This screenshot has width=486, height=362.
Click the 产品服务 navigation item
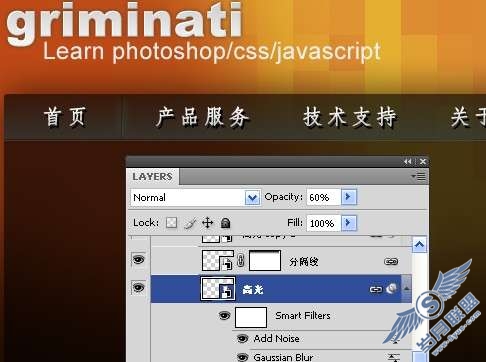point(203,117)
